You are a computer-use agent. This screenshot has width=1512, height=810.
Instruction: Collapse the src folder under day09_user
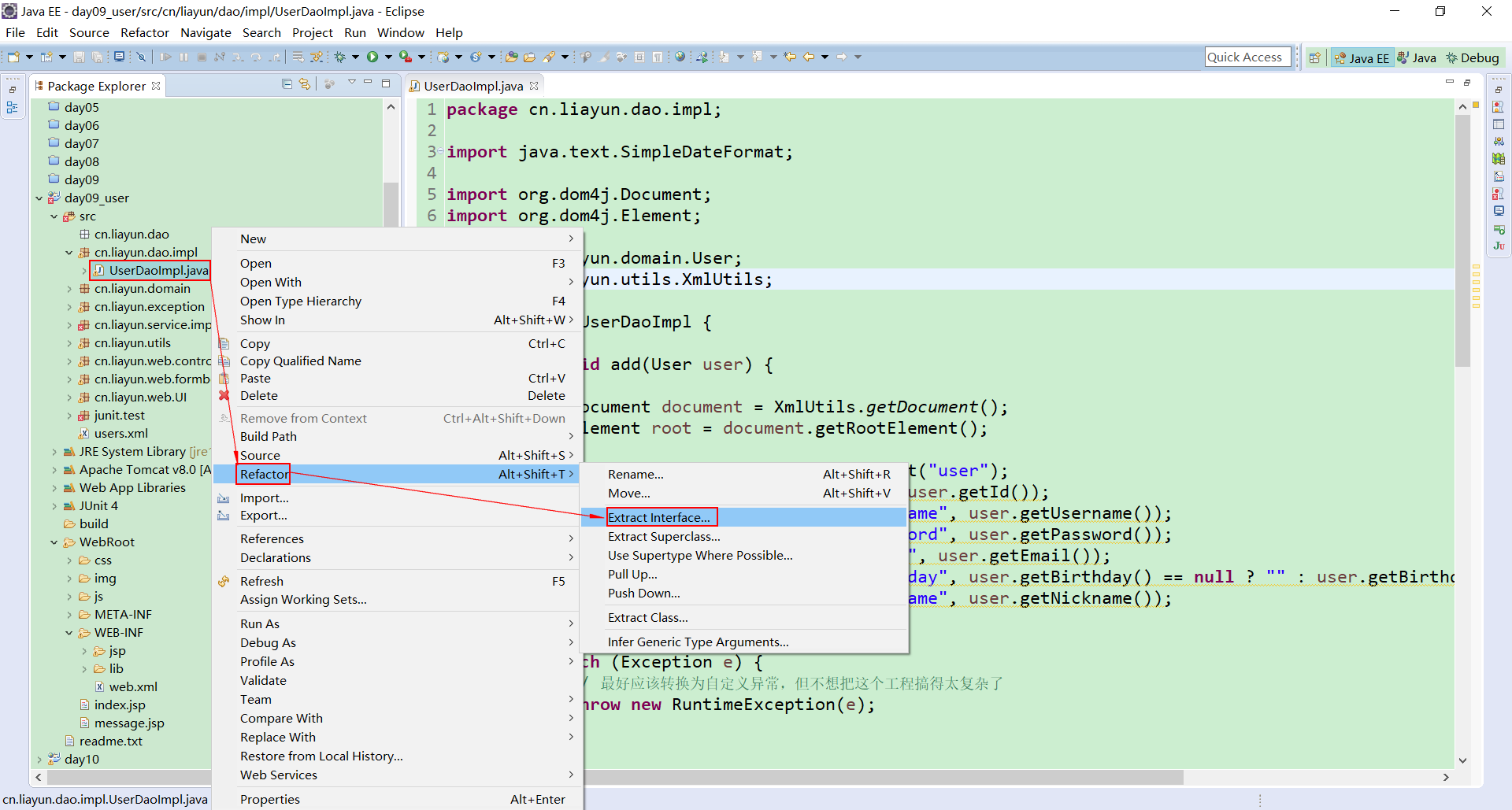(x=54, y=216)
